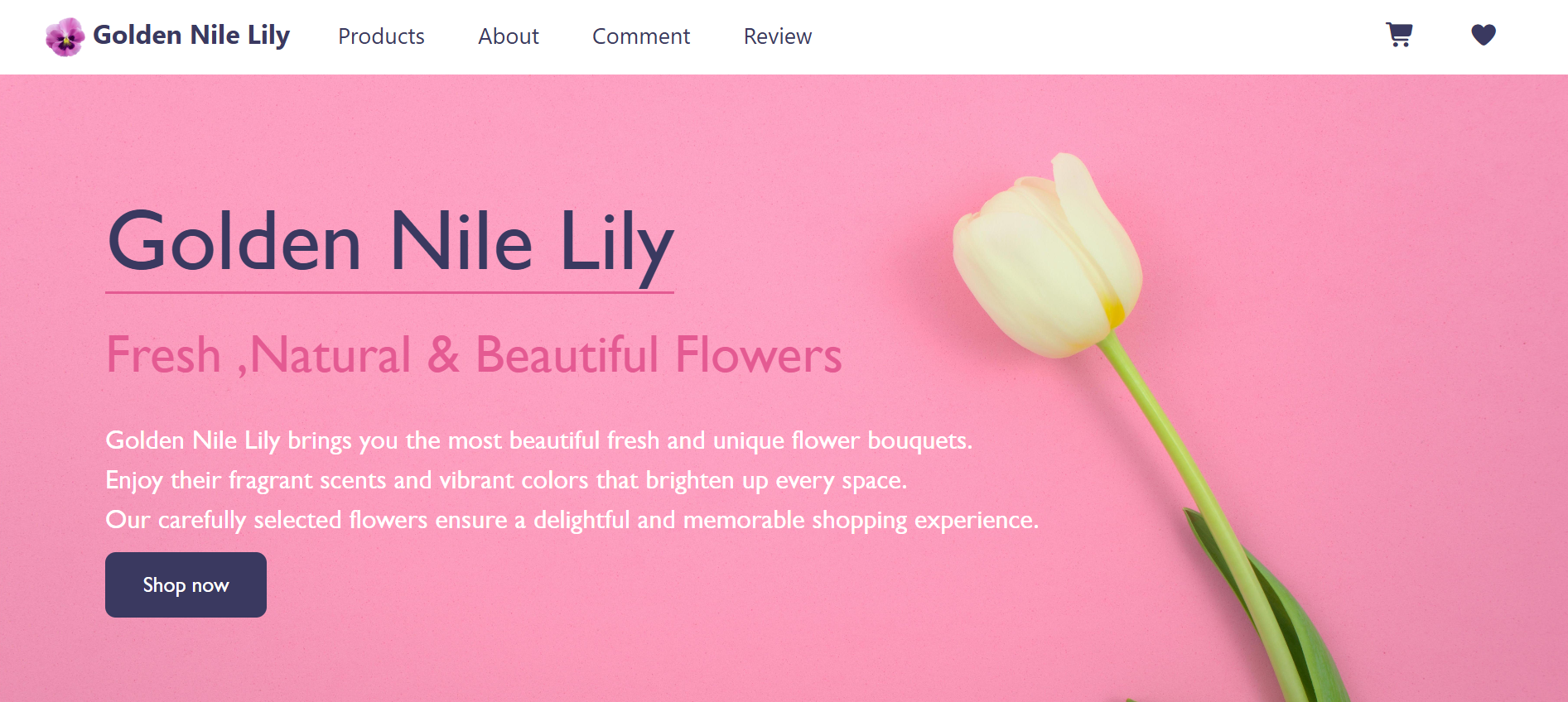Open the Comment section
The width and height of the screenshot is (1568, 702).
[640, 36]
